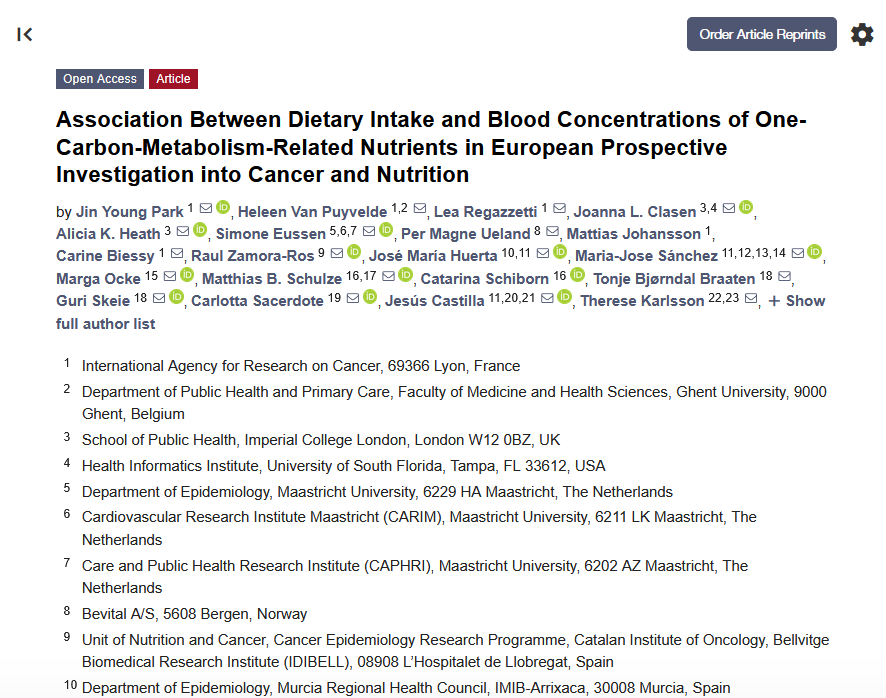This screenshot has width=886, height=698.
Task: Click Simone Eussen's email envelope icon
Action: 368,231
